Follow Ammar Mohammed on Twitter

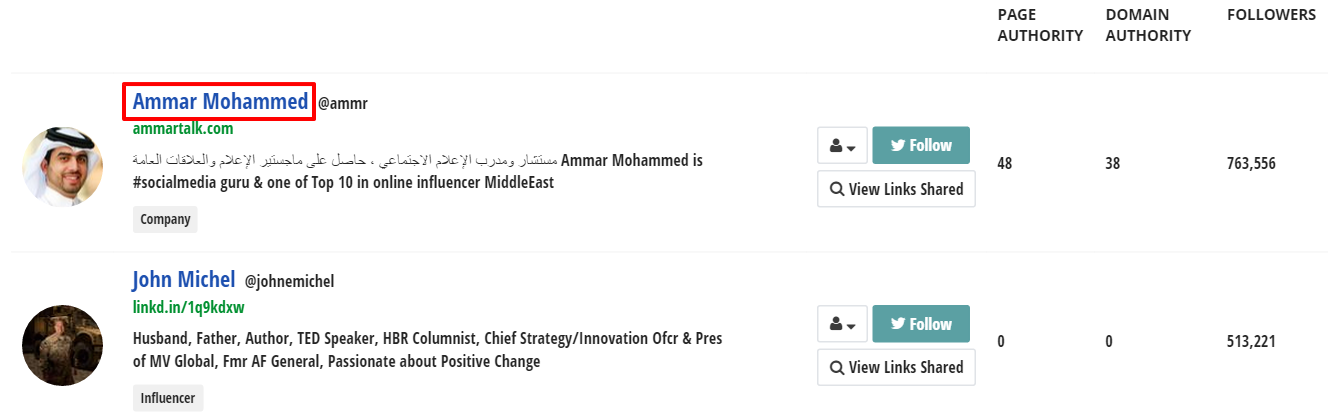pyautogui.click(x=921, y=145)
